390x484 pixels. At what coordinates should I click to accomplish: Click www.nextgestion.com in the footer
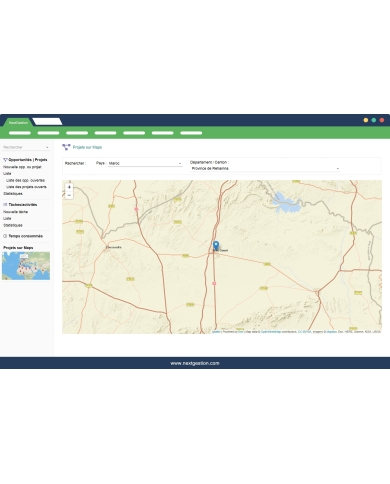(x=195, y=363)
